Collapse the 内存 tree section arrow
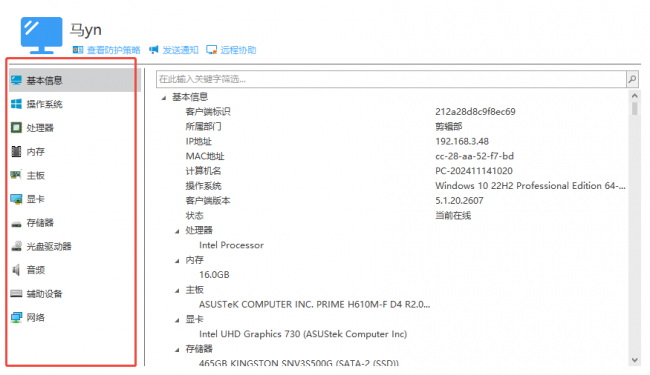This screenshot has height=375, width=650. [x=177, y=261]
